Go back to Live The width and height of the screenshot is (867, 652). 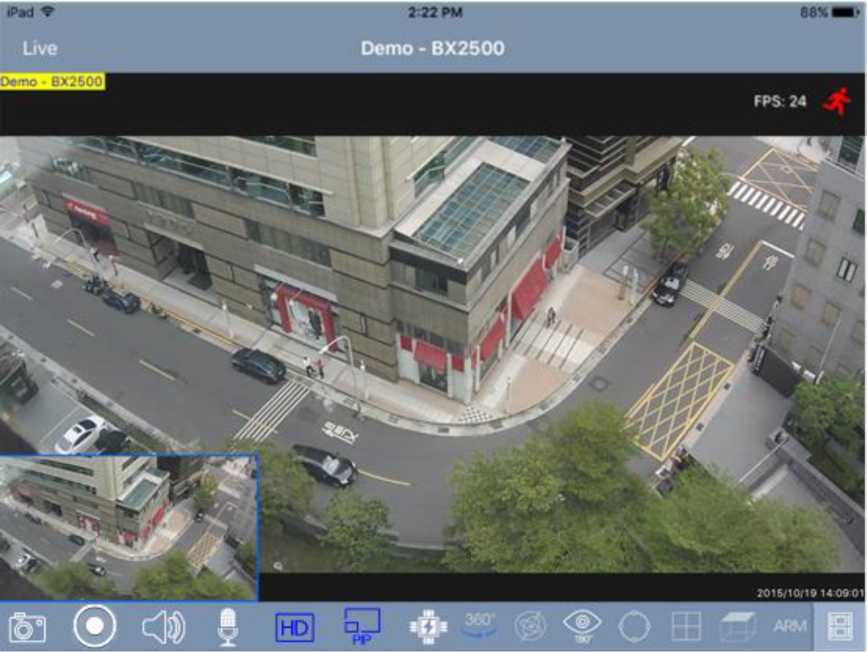point(40,48)
